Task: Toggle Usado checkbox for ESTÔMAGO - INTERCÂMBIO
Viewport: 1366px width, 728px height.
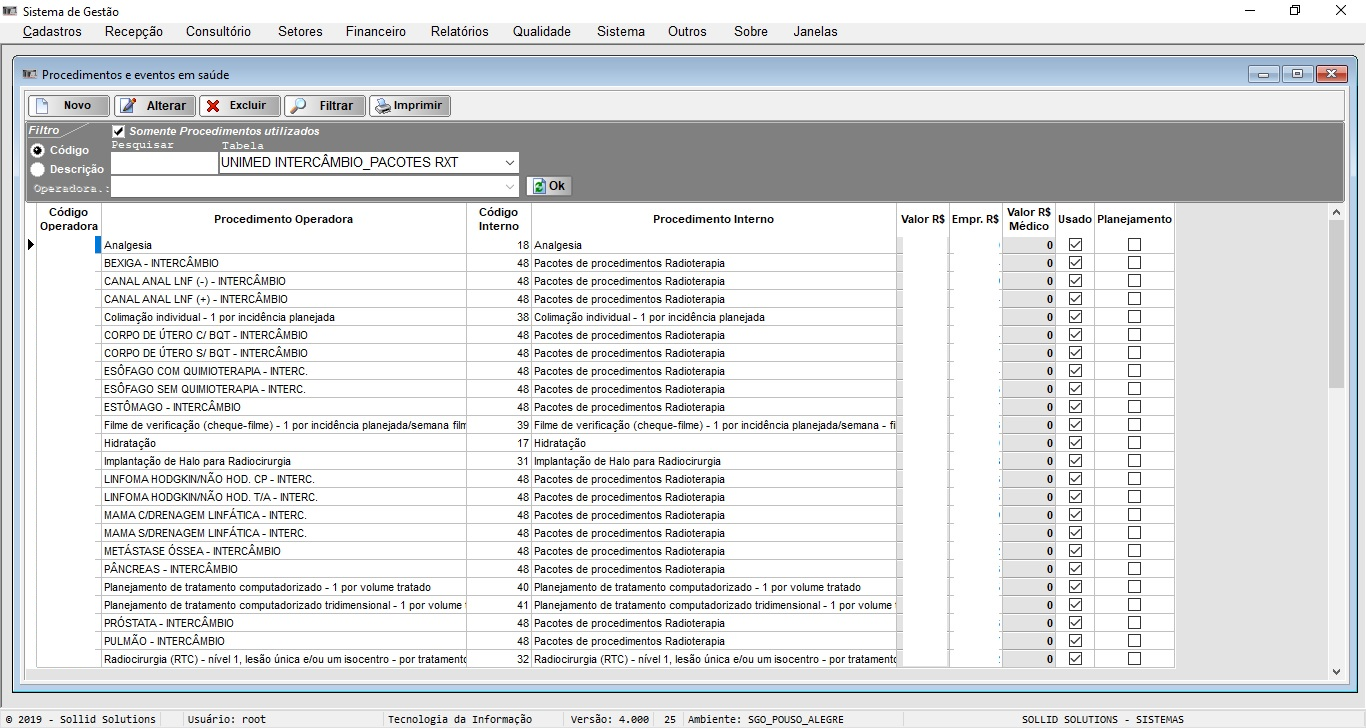Action: [x=1075, y=407]
